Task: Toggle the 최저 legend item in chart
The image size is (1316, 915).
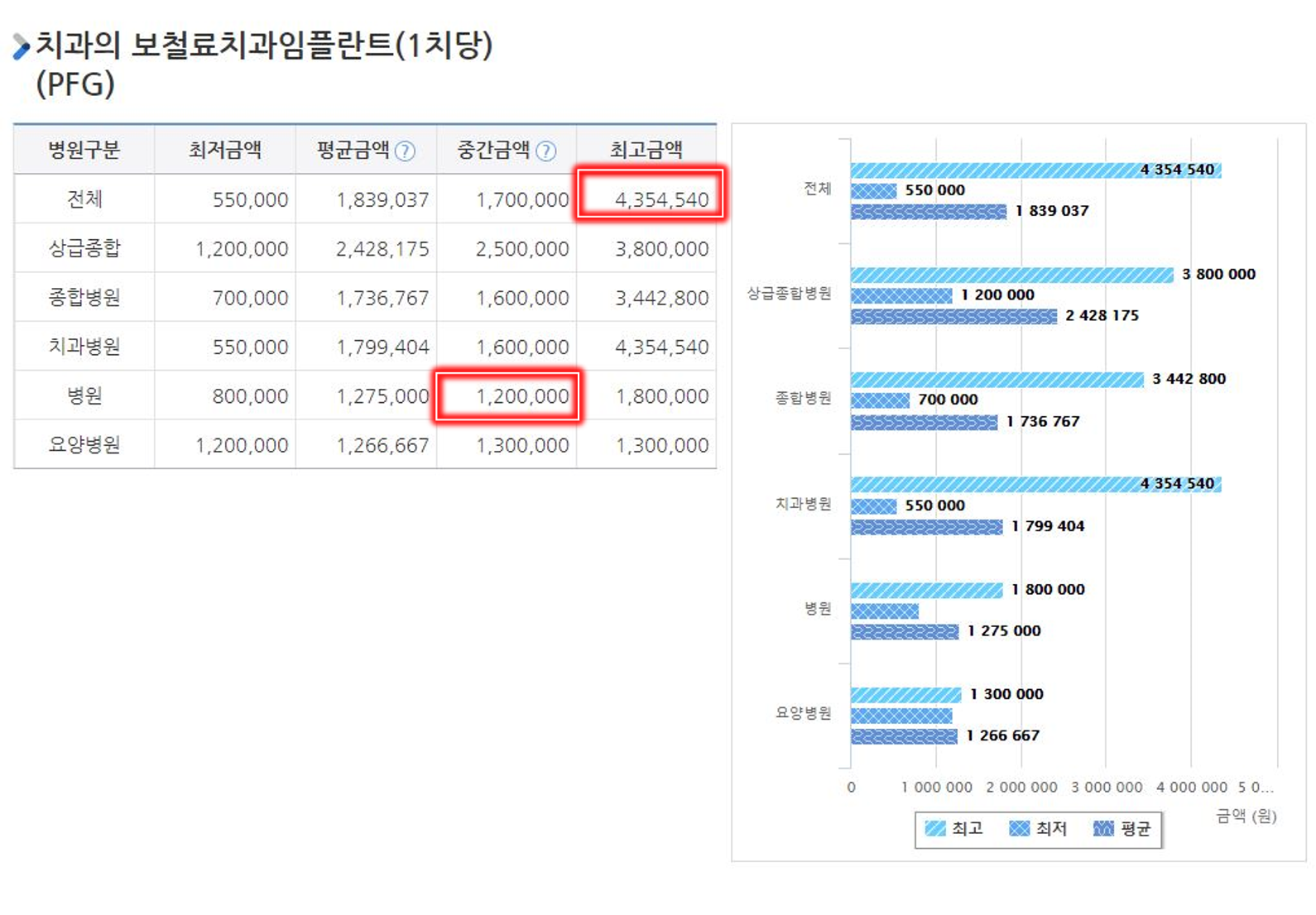Action: tap(1038, 828)
